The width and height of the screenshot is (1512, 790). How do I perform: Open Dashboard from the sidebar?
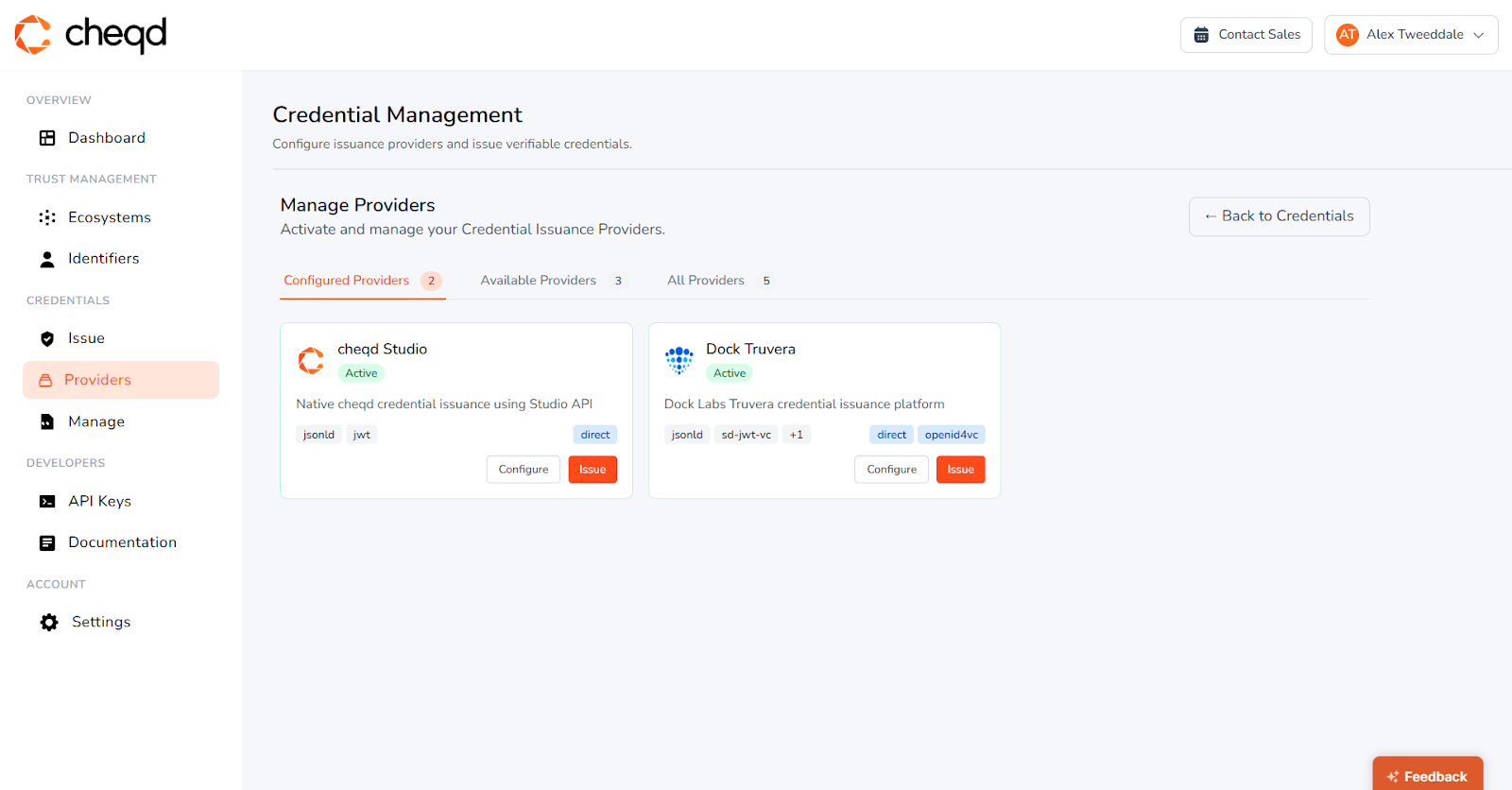pos(106,138)
